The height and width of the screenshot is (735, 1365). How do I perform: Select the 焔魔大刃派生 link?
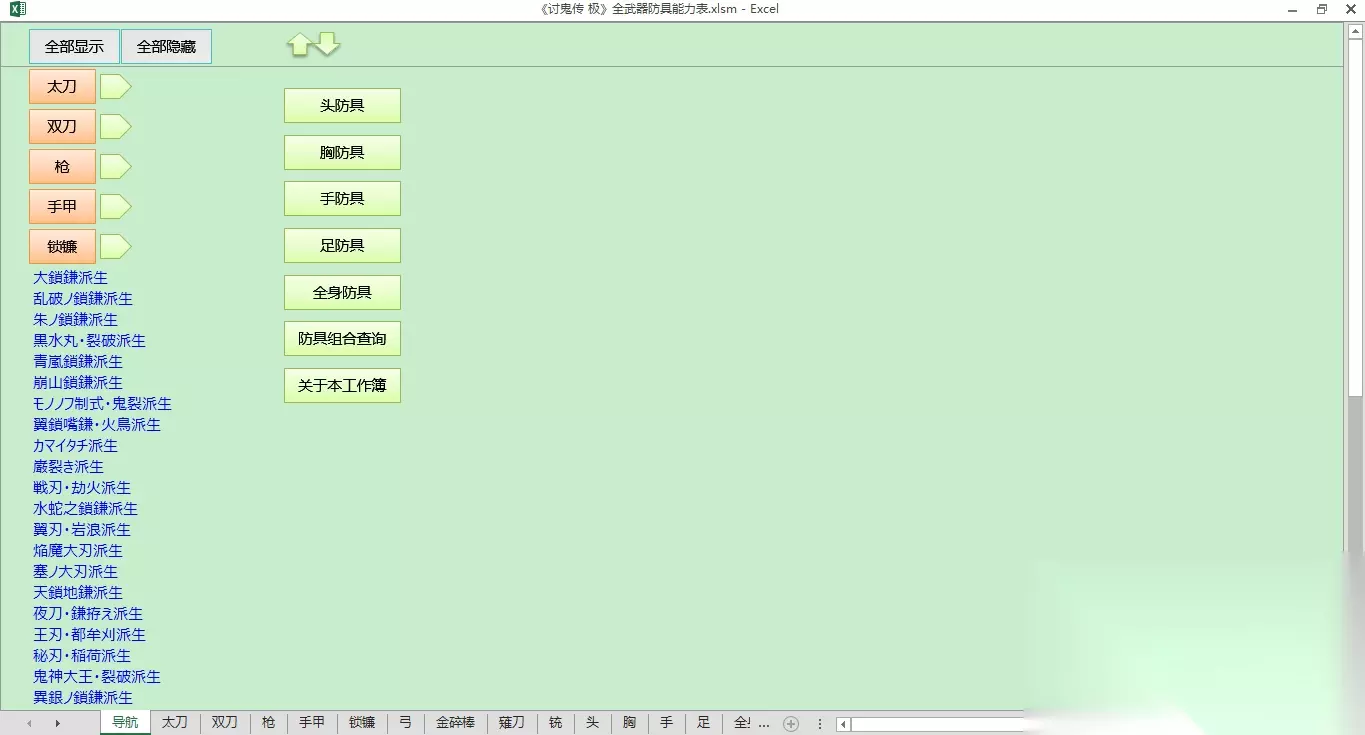tap(78, 551)
